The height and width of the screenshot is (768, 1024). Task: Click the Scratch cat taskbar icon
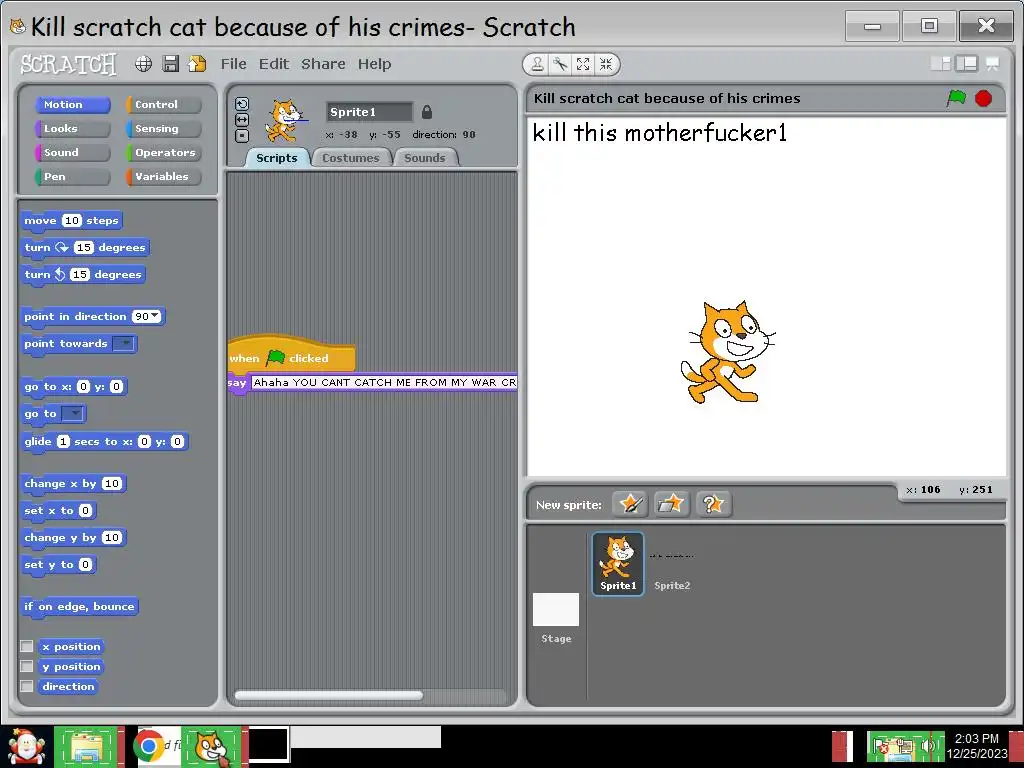(212, 746)
